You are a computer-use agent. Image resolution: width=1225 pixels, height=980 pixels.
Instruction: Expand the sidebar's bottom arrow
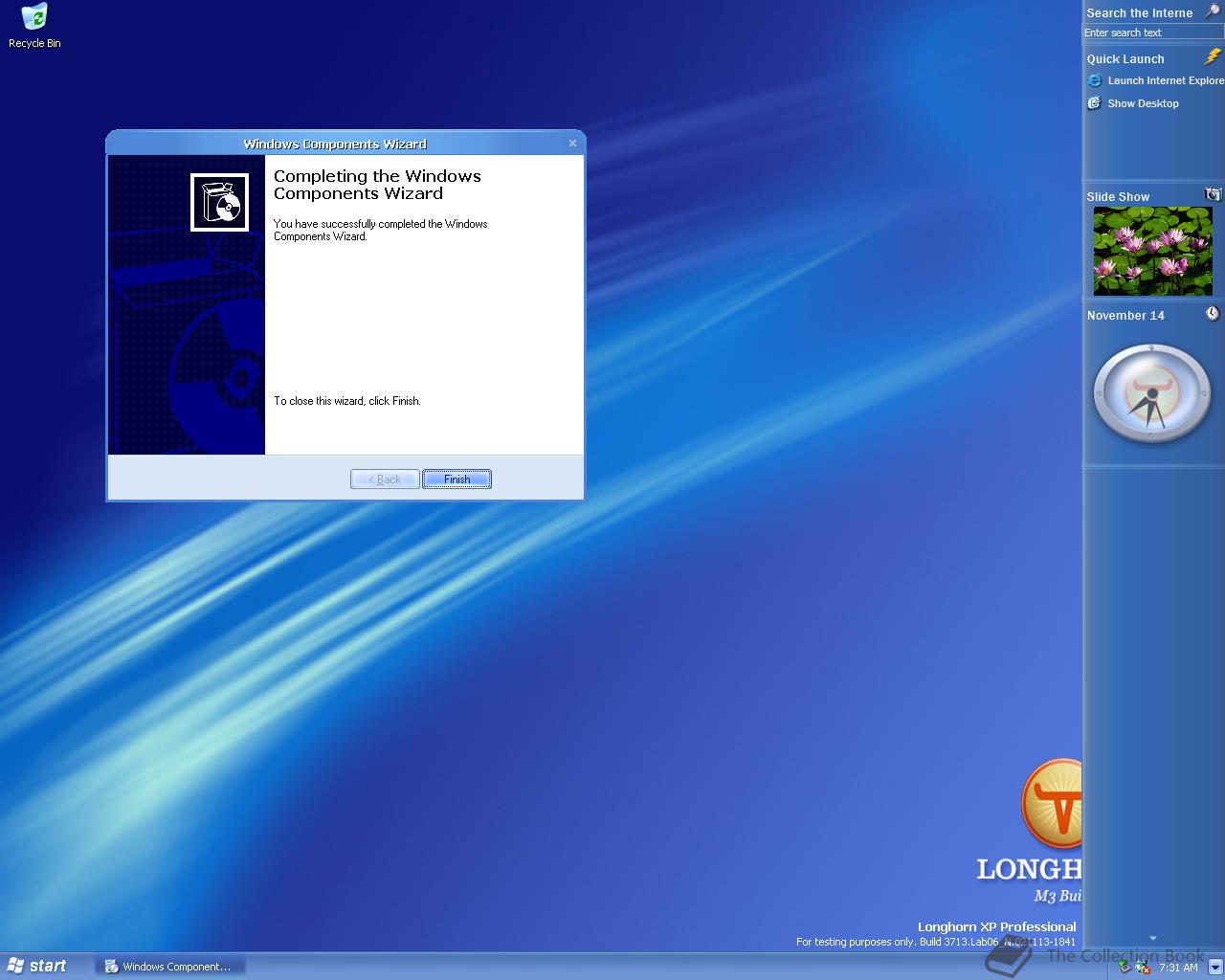pyautogui.click(x=1152, y=938)
